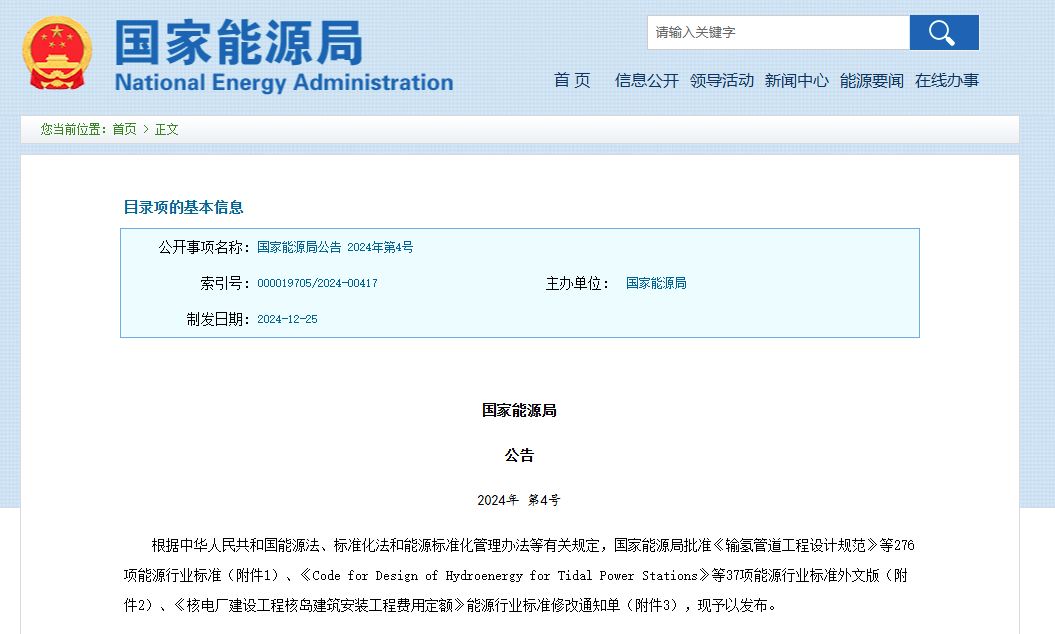Click the centered 公告 heading
This screenshot has height=634, width=1055.
pos(519,455)
